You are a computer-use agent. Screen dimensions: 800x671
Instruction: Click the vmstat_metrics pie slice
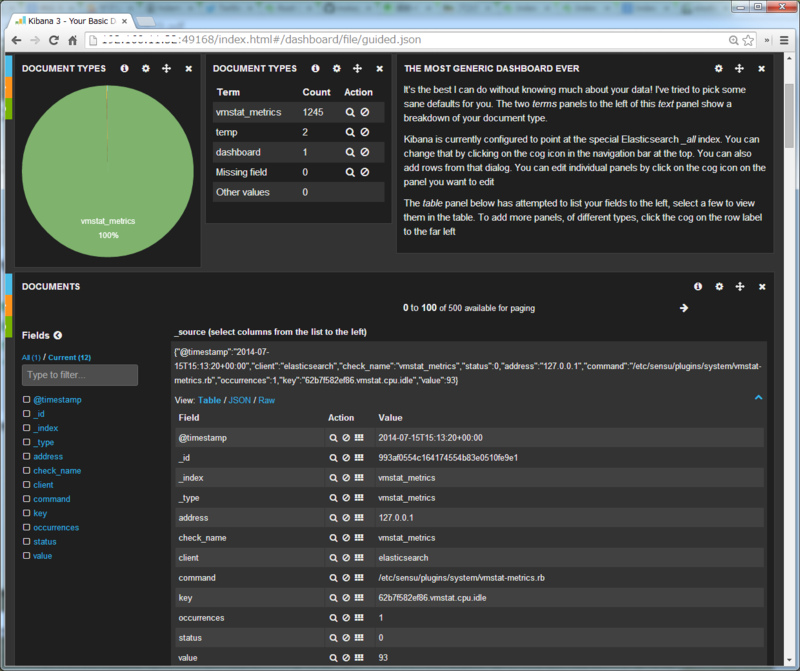[108, 171]
